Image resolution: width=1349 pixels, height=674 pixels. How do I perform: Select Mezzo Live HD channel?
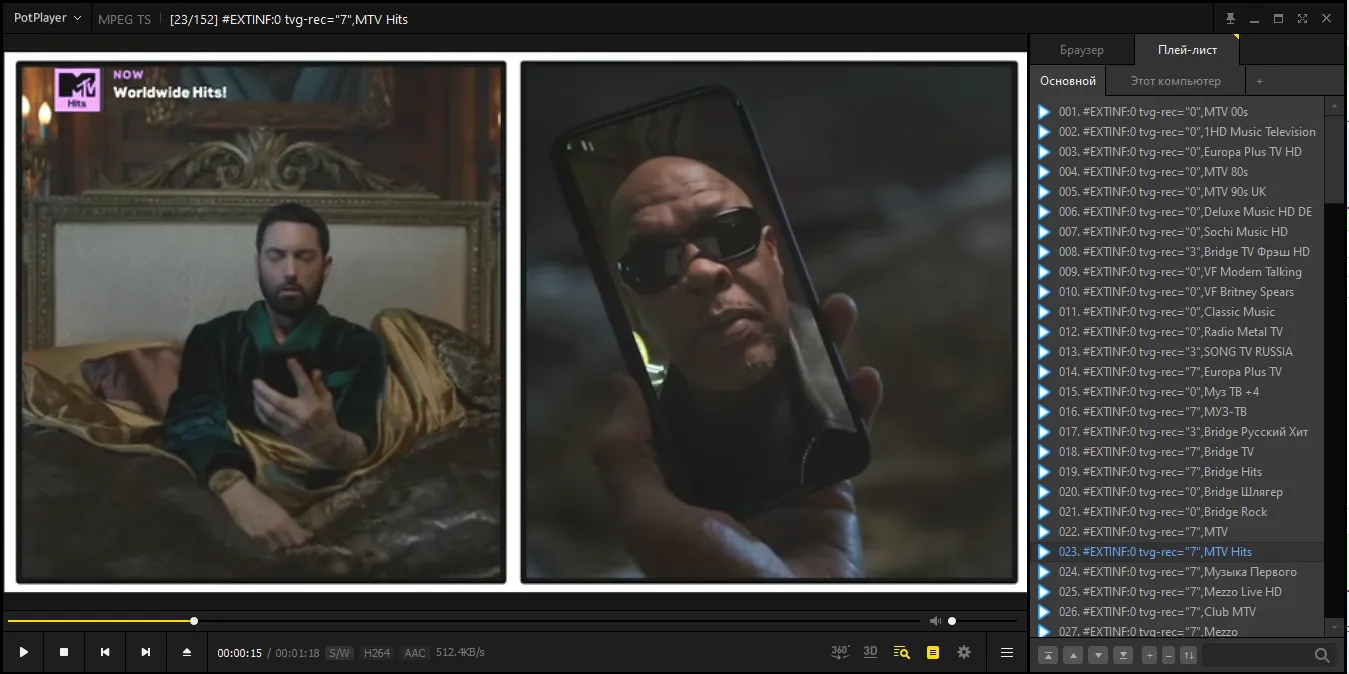1177,592
